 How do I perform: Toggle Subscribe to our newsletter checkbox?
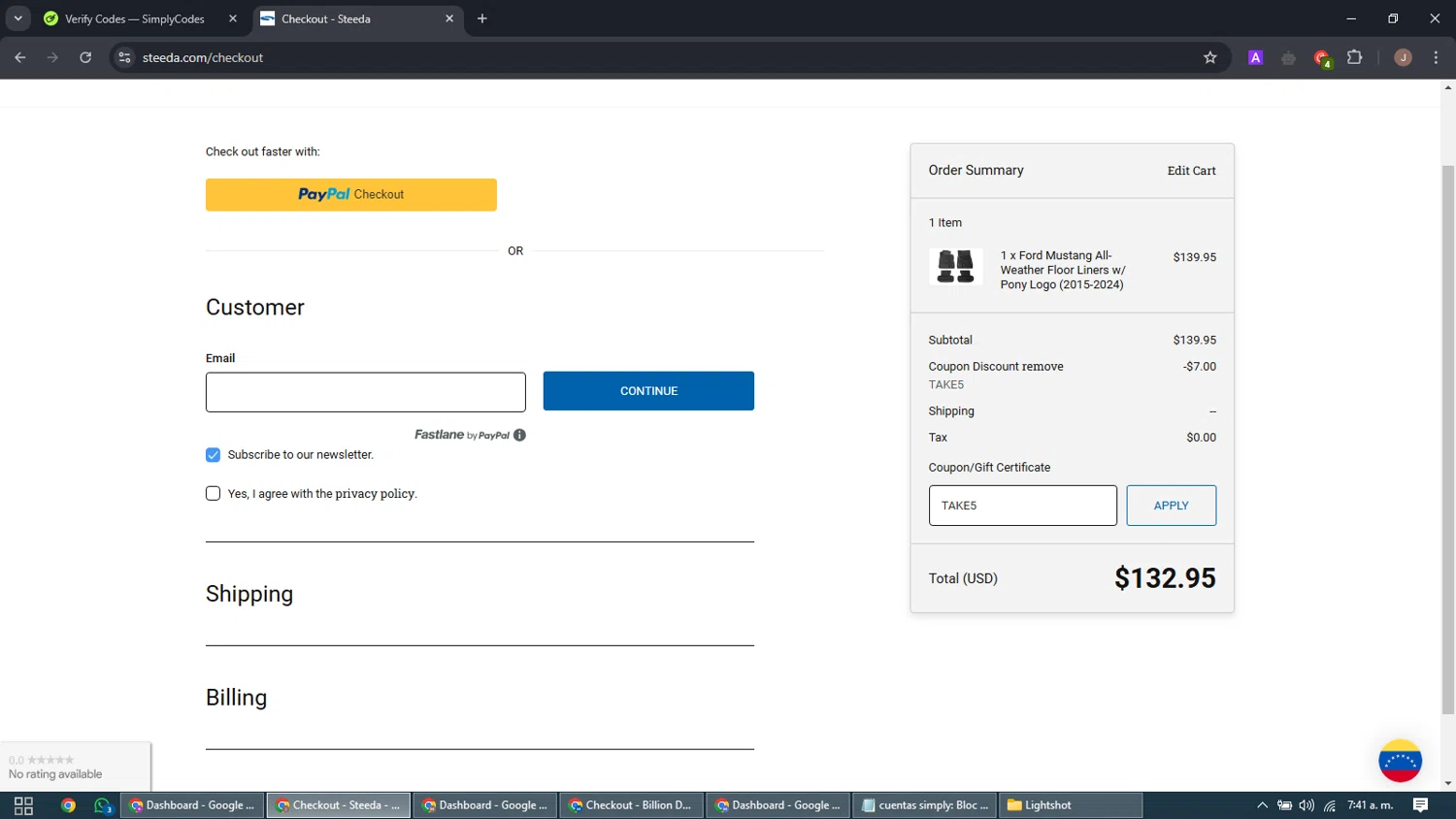[213, 454]
